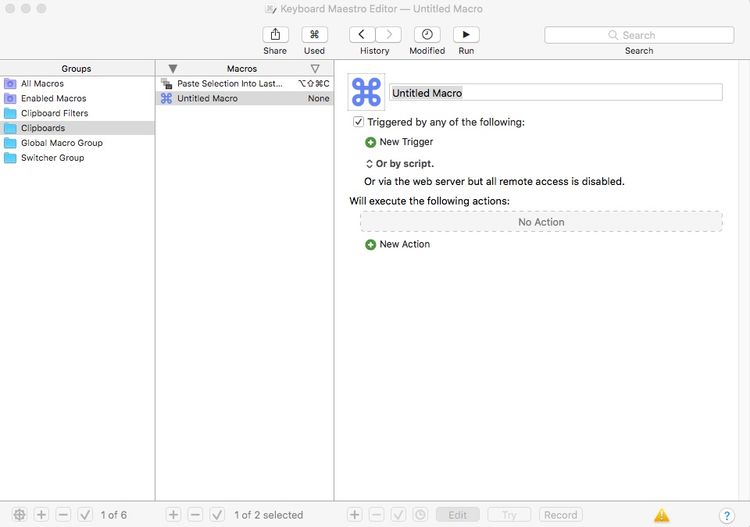
Task: Select the Clipboard Filters group
Action: [77, 113]
